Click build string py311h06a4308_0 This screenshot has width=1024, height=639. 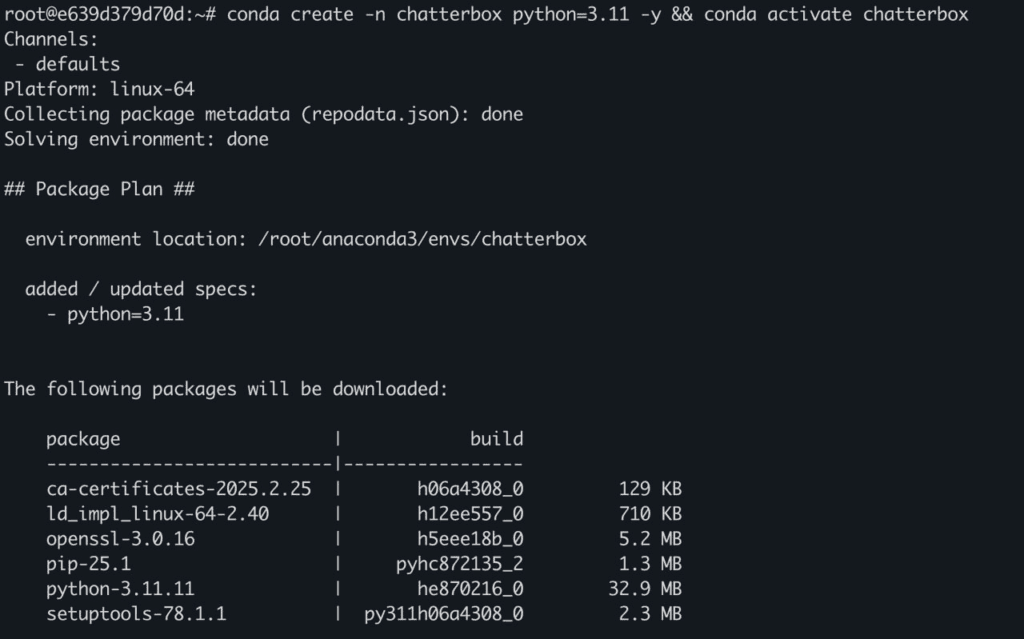[444, 614]
